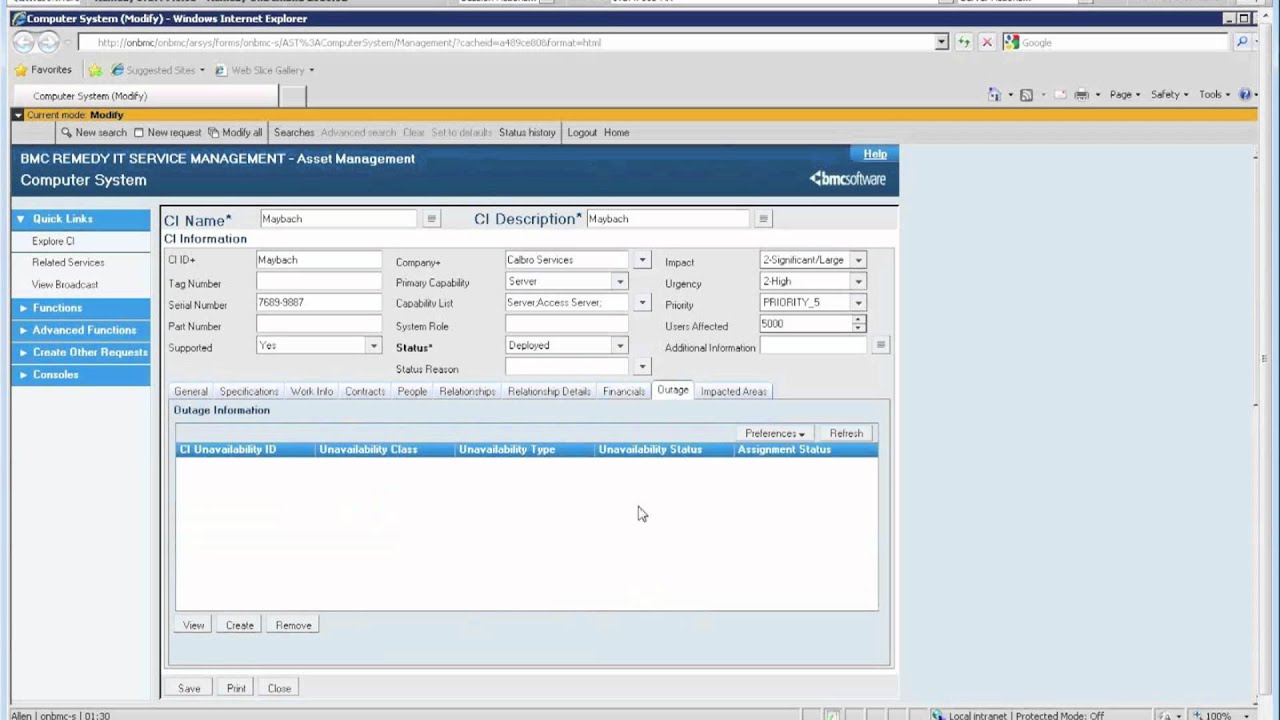Click the Logout link in toolbar
This screenshot has width=1280, height=720.
point(582,132)
